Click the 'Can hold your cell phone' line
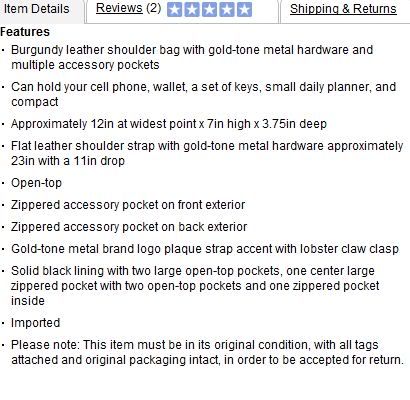This screenshot has height=400, width=410. pos(203,94)
